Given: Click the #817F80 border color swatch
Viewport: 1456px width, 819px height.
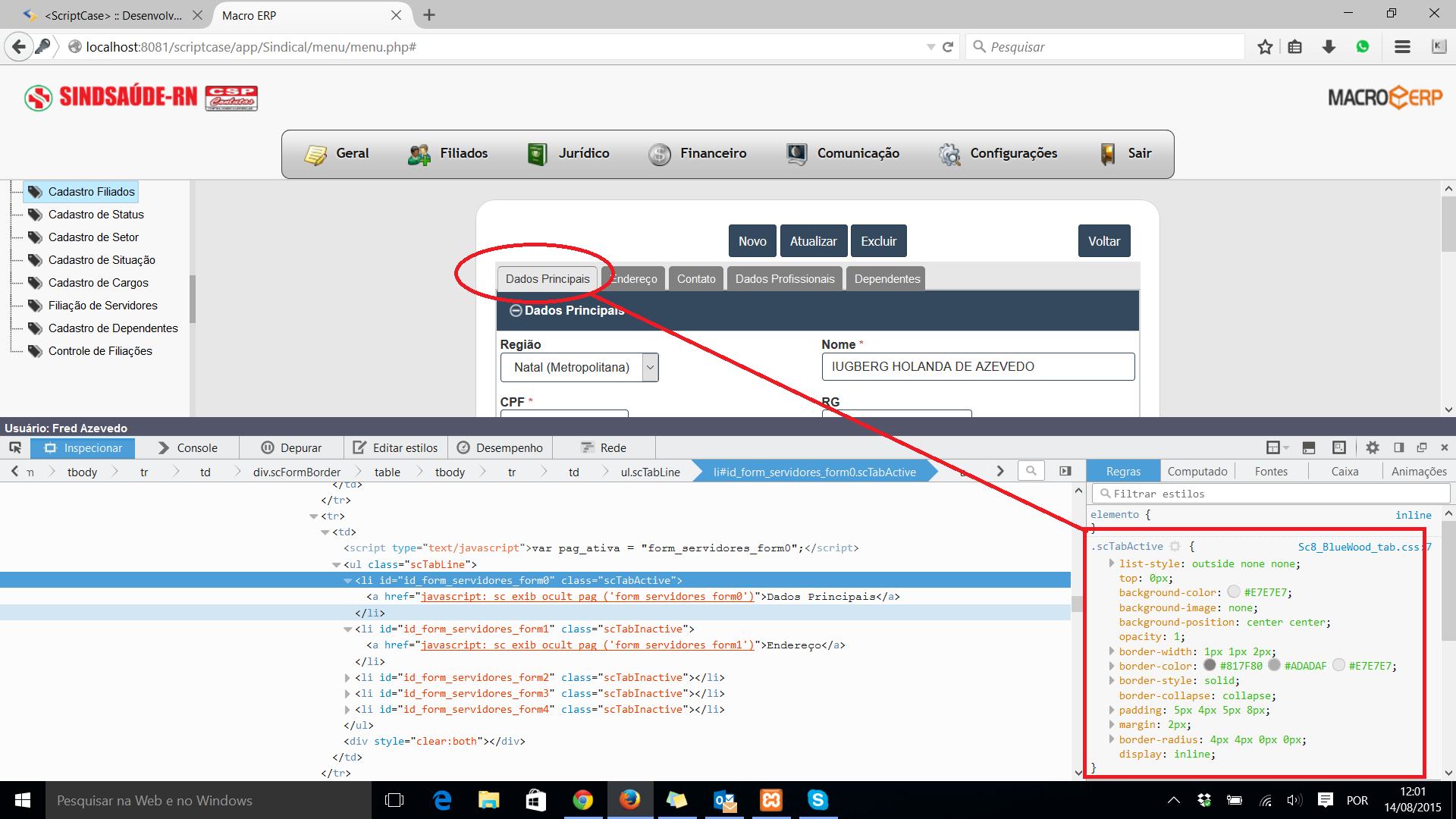Looking at the screenshot, I should 1210,665.
